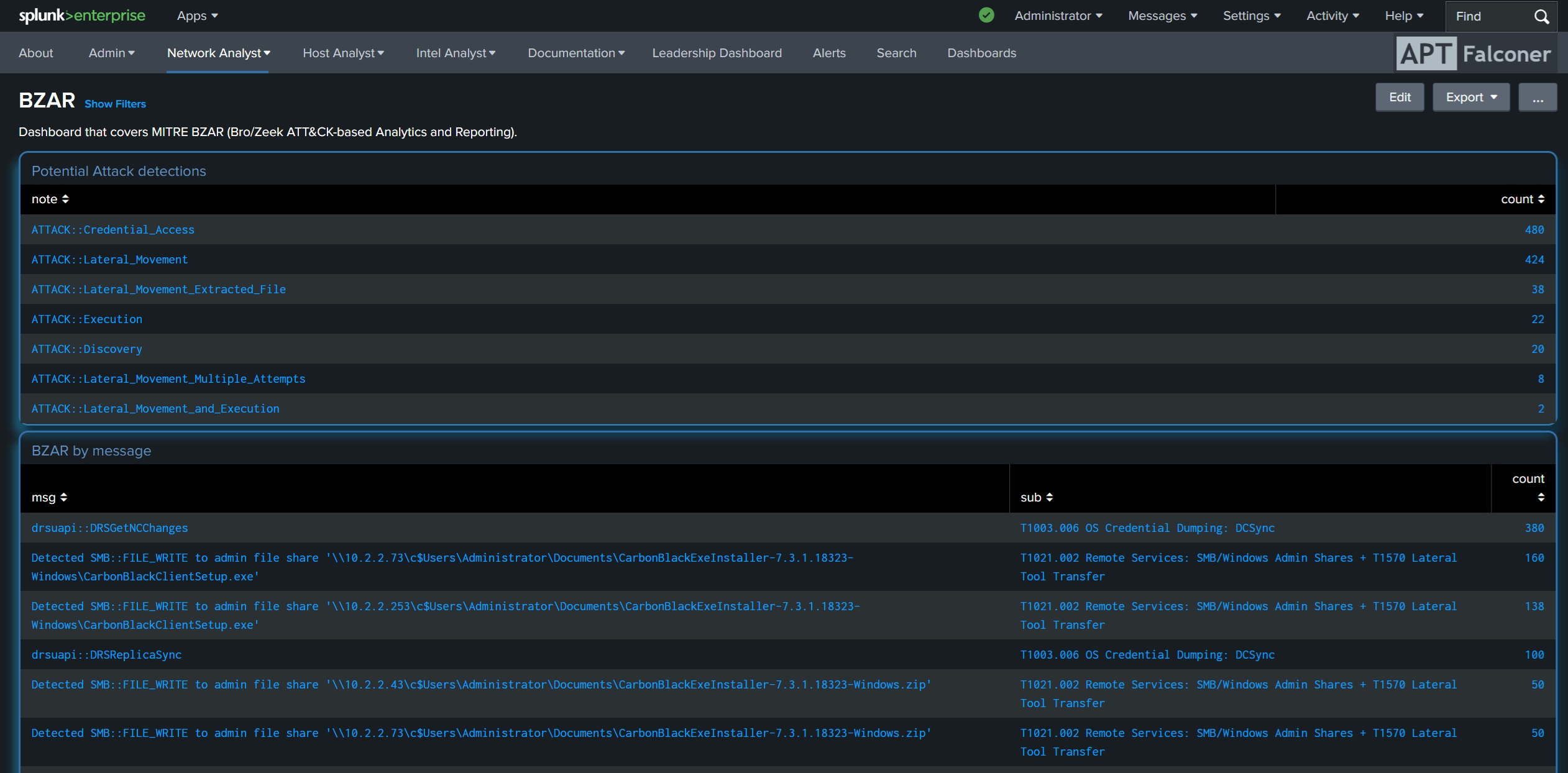Sort BZAR by message by msg column
The image size is (1568, 773).
click(50, 497)
